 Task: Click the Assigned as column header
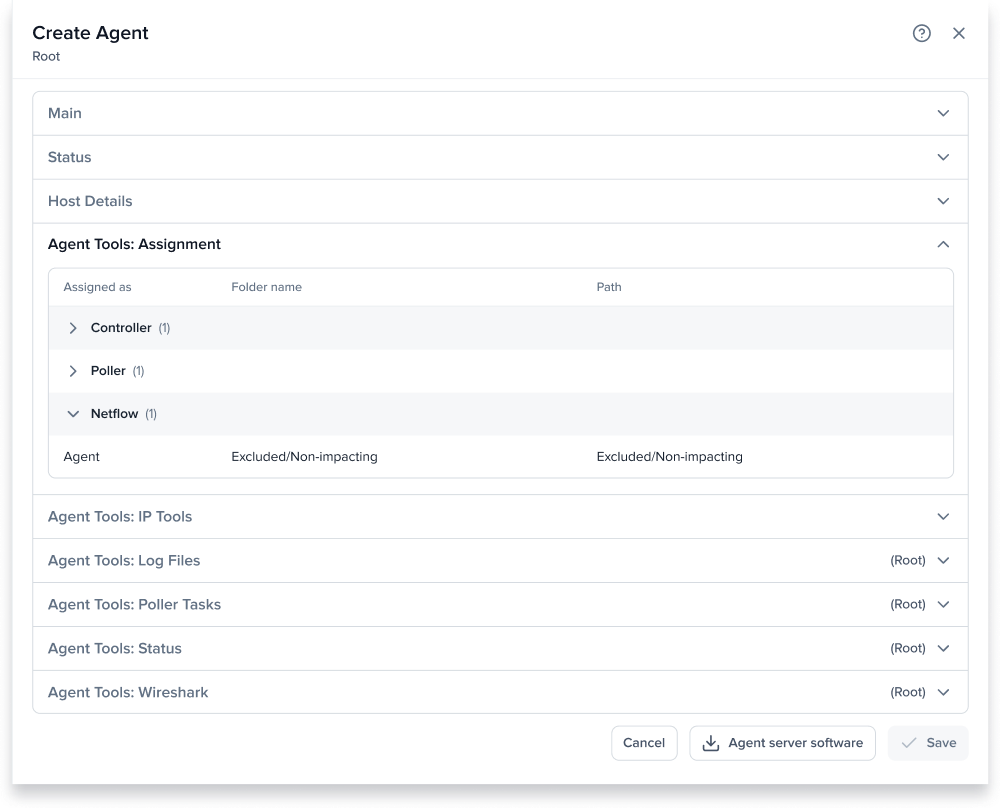coord(97,287)
